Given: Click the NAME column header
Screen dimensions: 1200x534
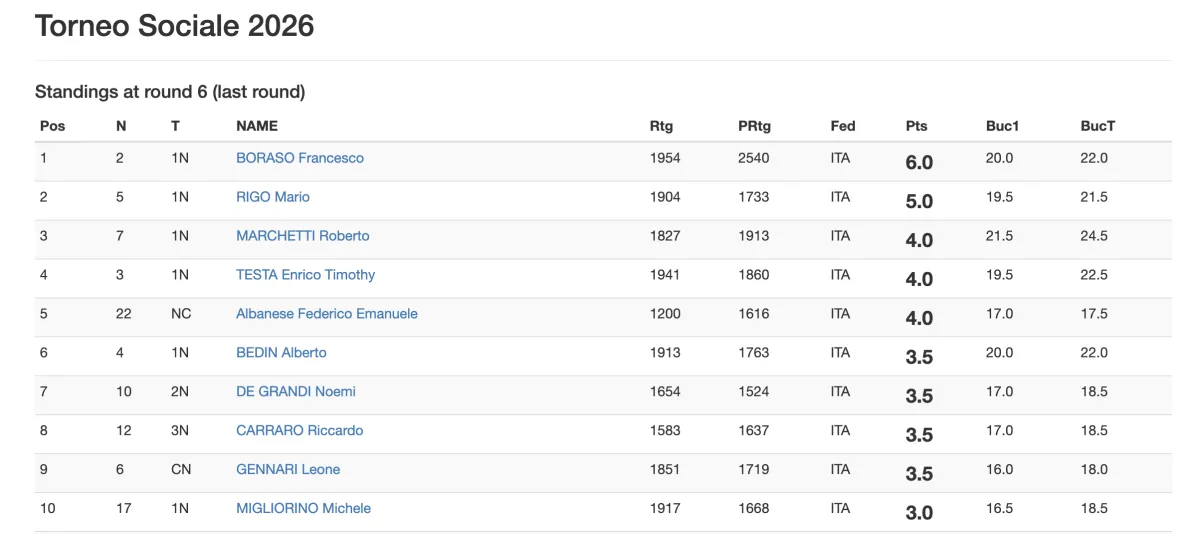Looking at the screenshot, I should [x=257, y=126].
